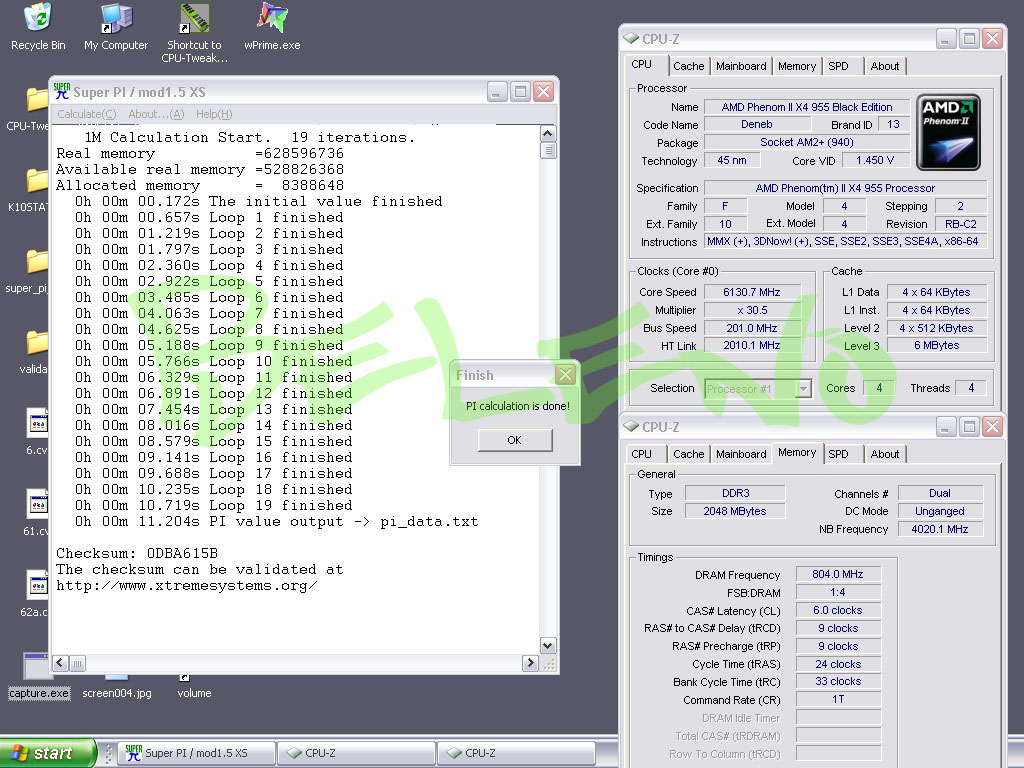Click the Package field Socket AM2+ (940)
The width and height of the screenshot is (1024, 768).
tap(807, 142)
